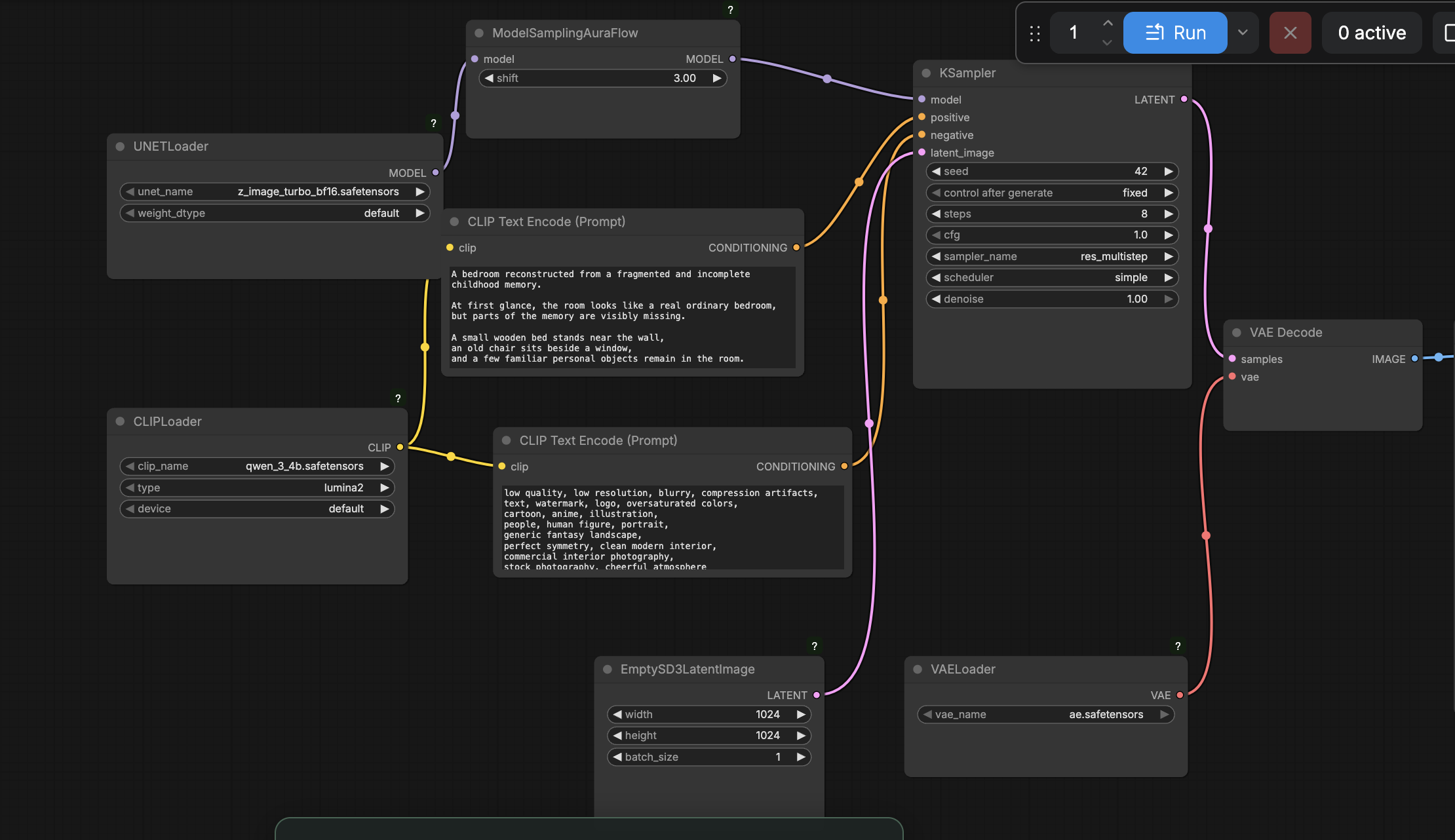This screenshot has height=840, width=1455.
Task: Collapse the KSampler node via its dot
Action: tap(926, 73)
